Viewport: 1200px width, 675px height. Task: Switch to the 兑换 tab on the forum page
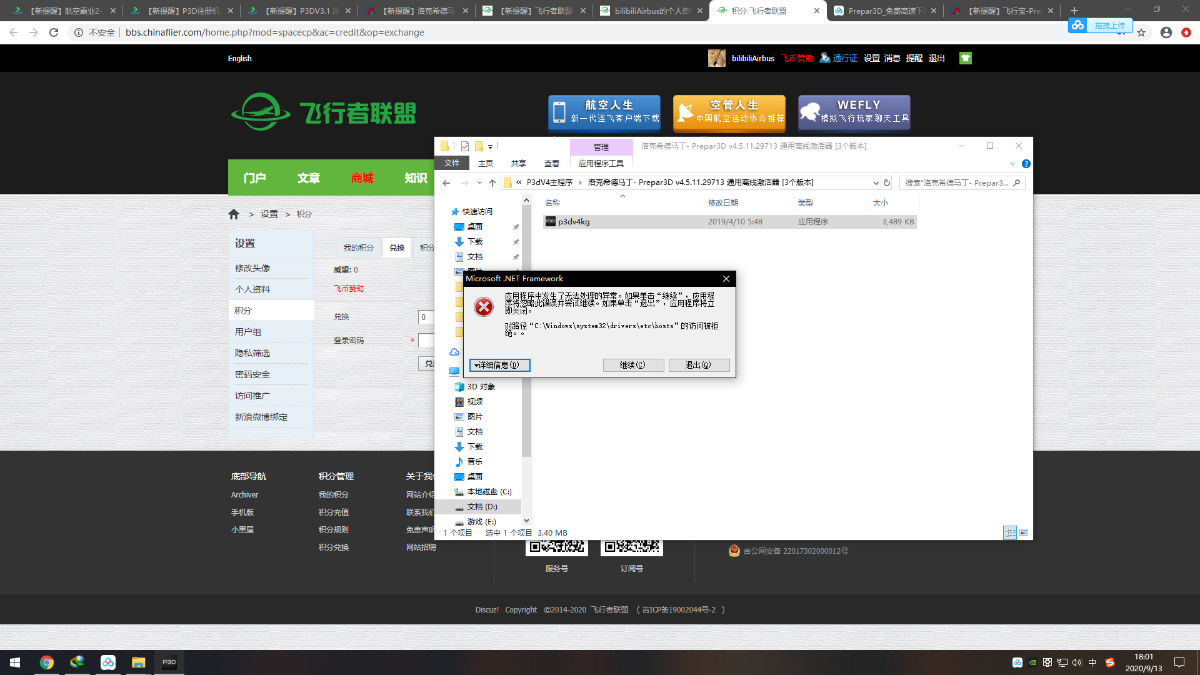(x=396, y=247)
